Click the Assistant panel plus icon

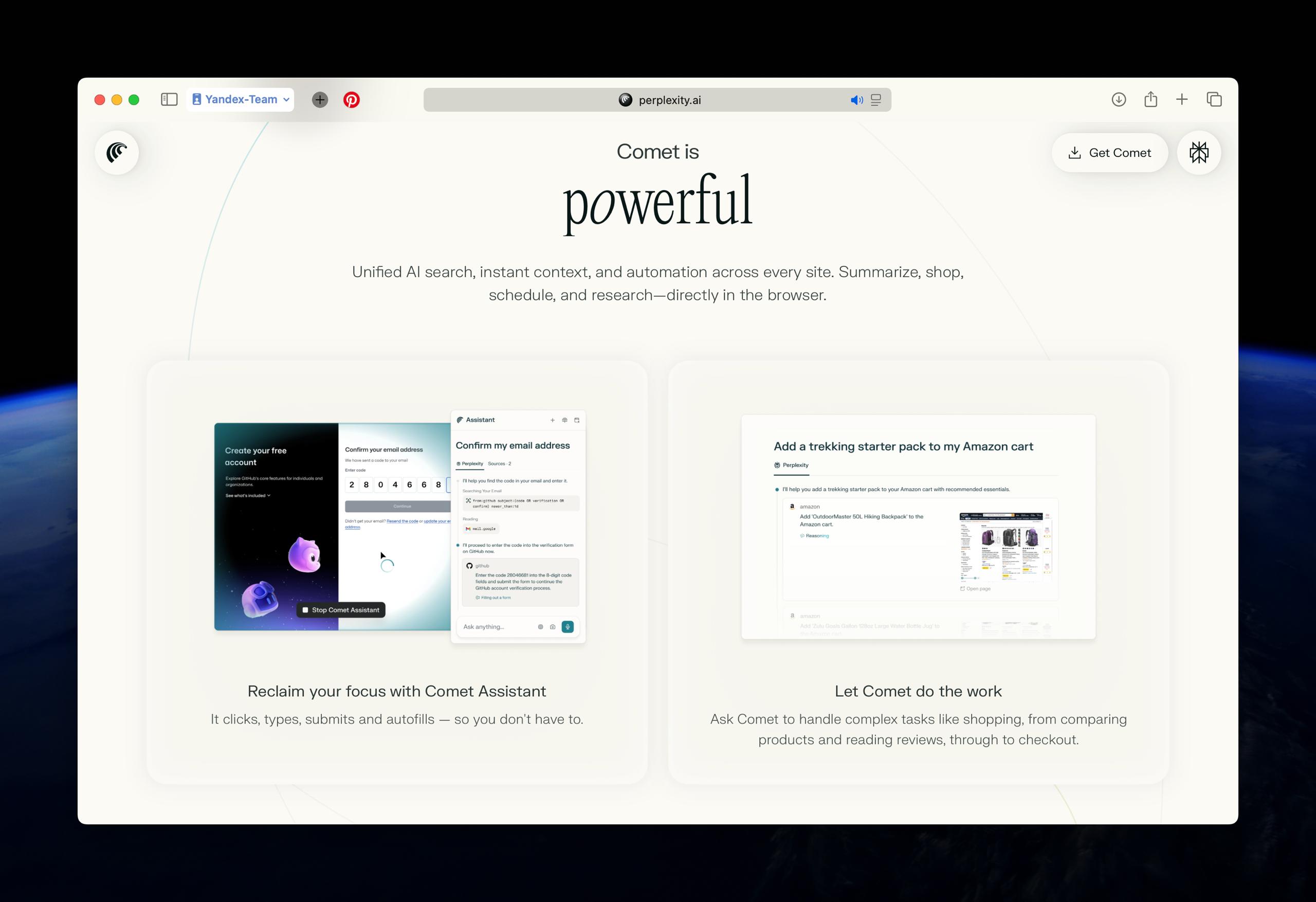[553, 421]
